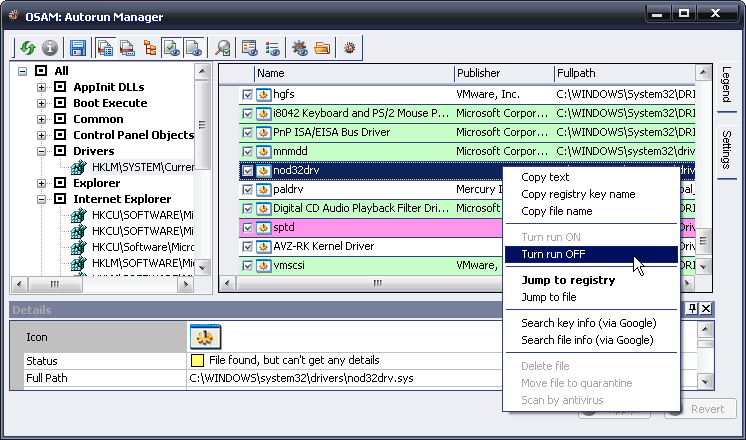
Task: Expand the Explorer node
Action: coord(41,183)
